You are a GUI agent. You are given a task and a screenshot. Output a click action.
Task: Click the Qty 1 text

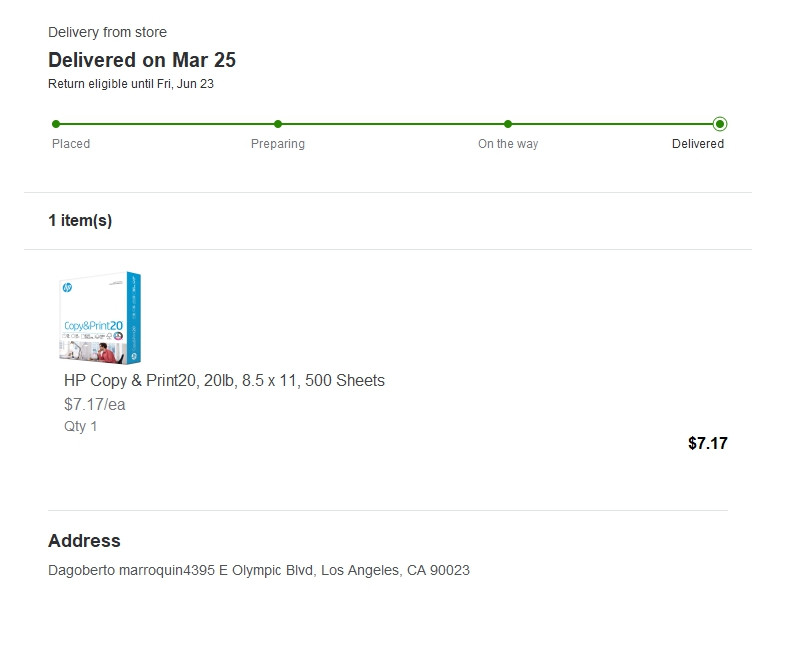coord(81,427)
